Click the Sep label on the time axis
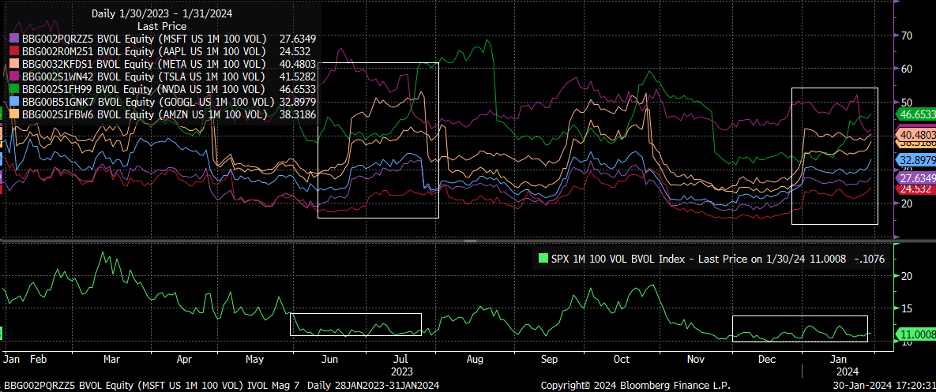 click(549, 360)
